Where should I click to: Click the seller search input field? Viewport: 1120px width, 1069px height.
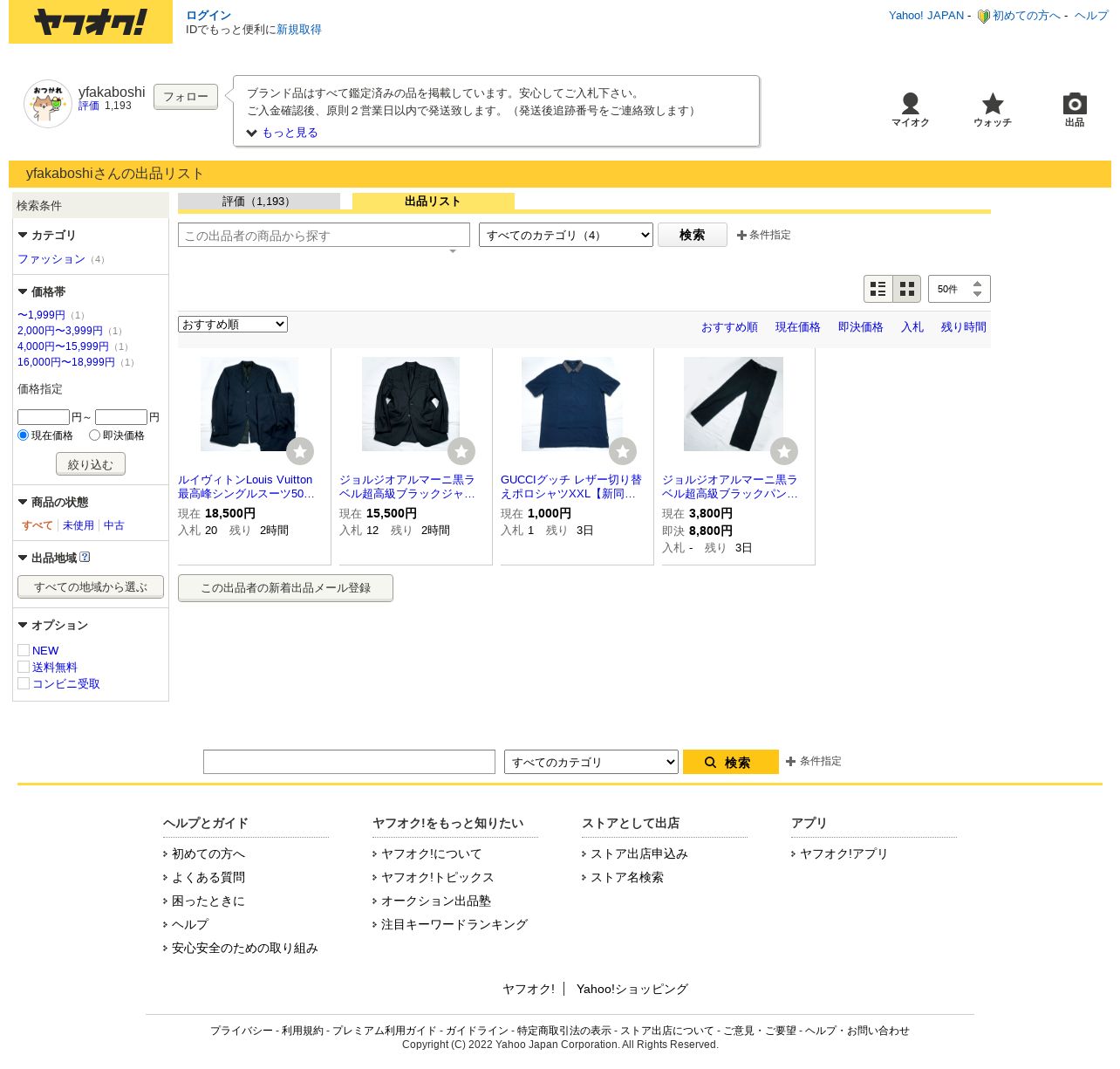coord(324,236)
